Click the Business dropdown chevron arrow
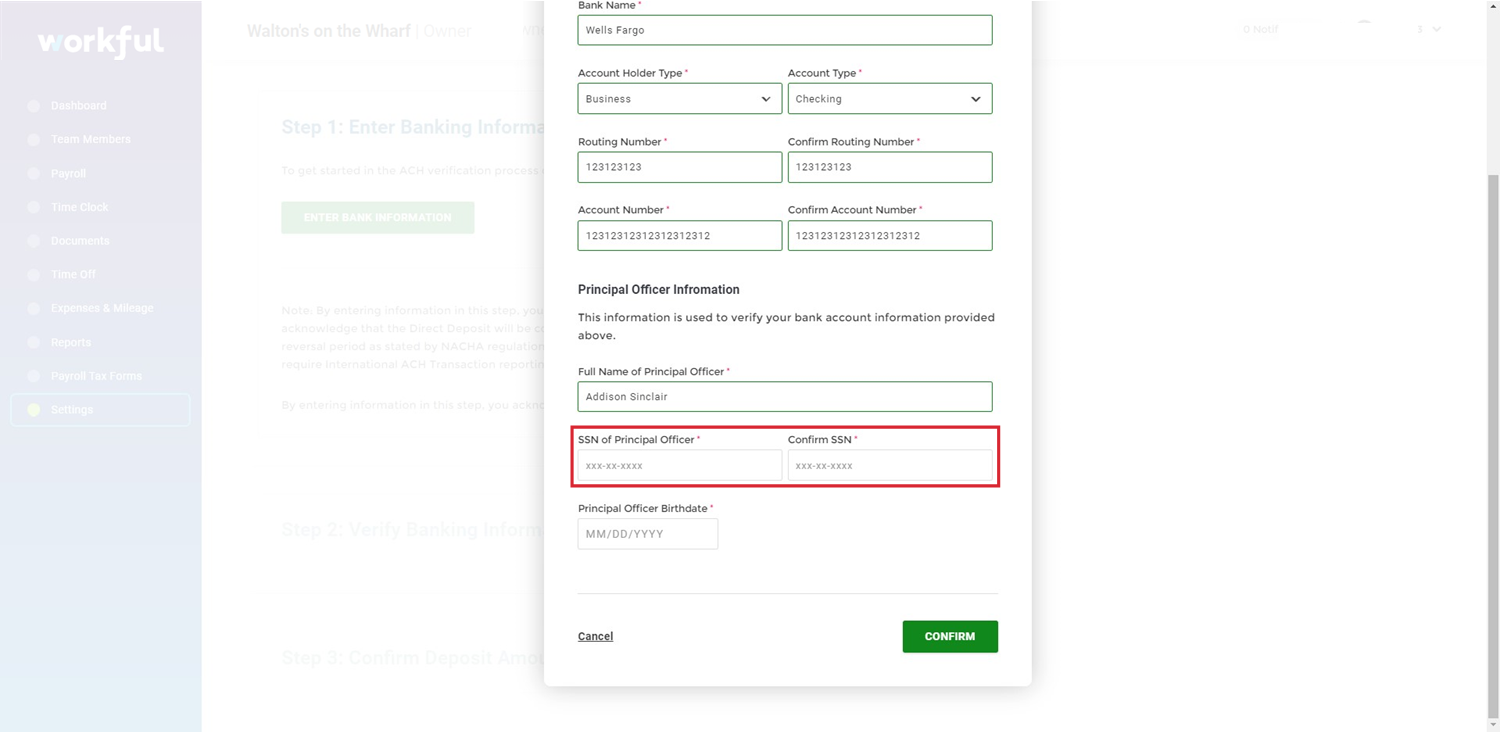Image resolution: width=1500 pixels, height=732 pixels. [766, 99]
